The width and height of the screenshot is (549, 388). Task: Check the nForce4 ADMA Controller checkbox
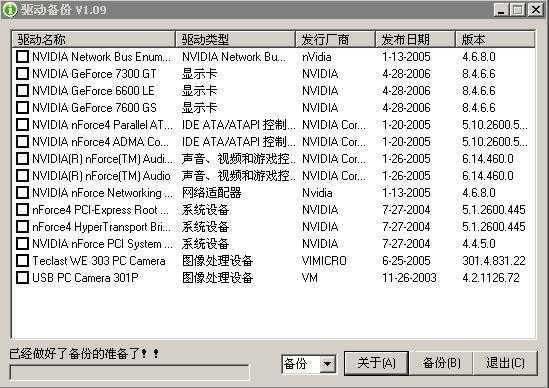pos(22,141)
